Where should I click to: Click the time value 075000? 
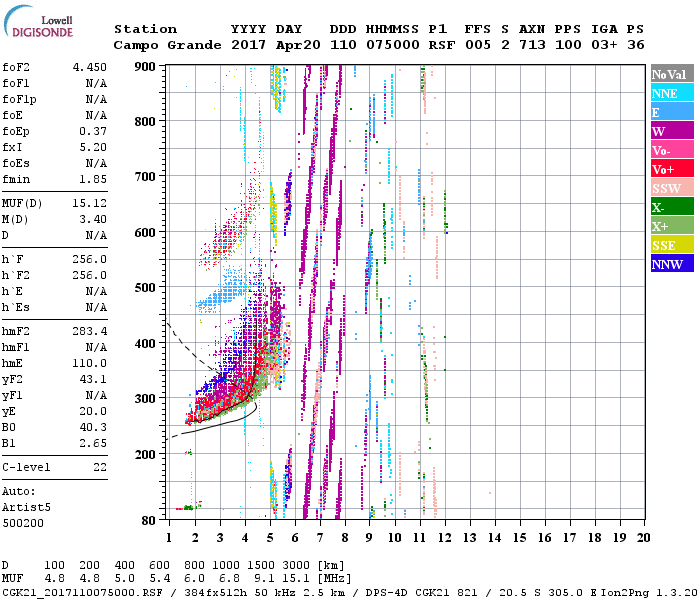point(393,45)
